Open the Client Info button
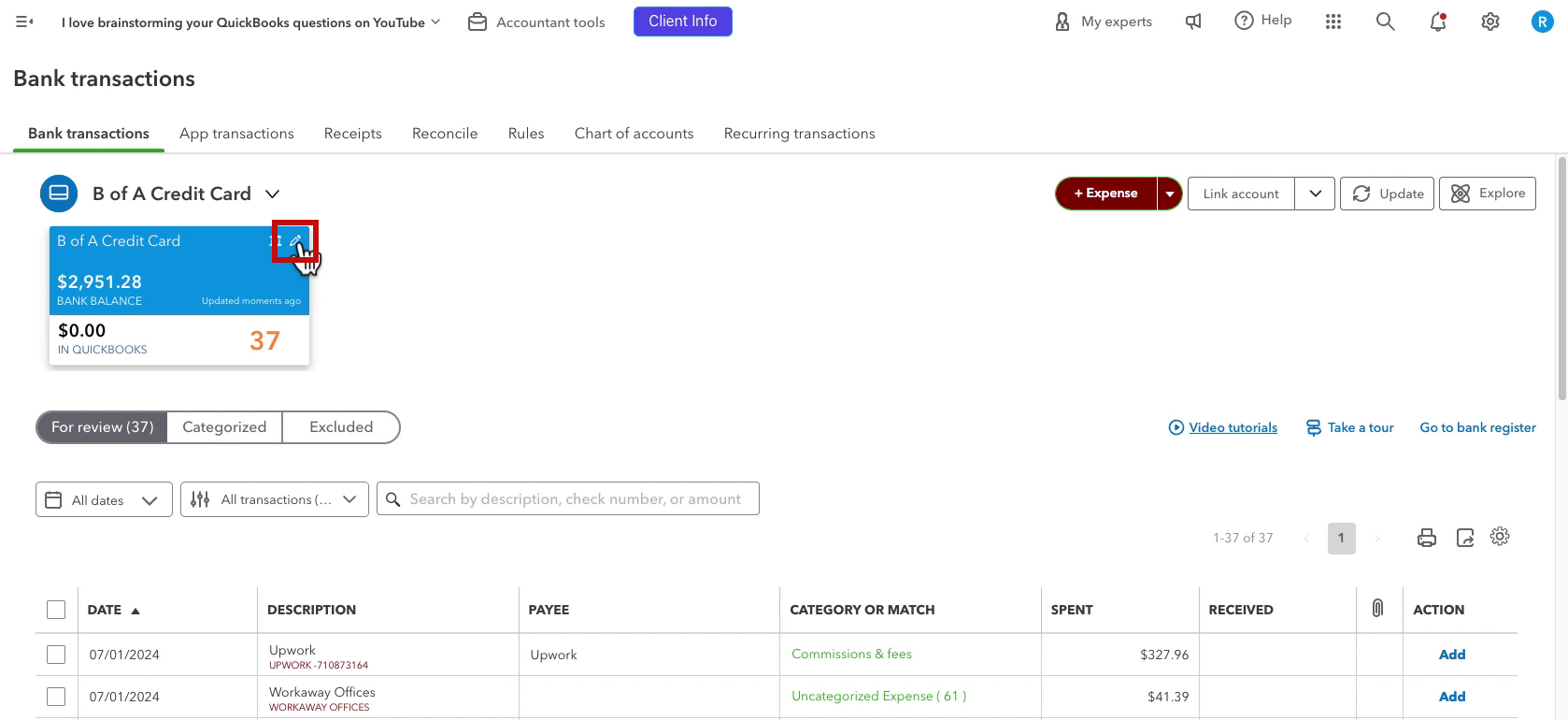 click(682, 22)
